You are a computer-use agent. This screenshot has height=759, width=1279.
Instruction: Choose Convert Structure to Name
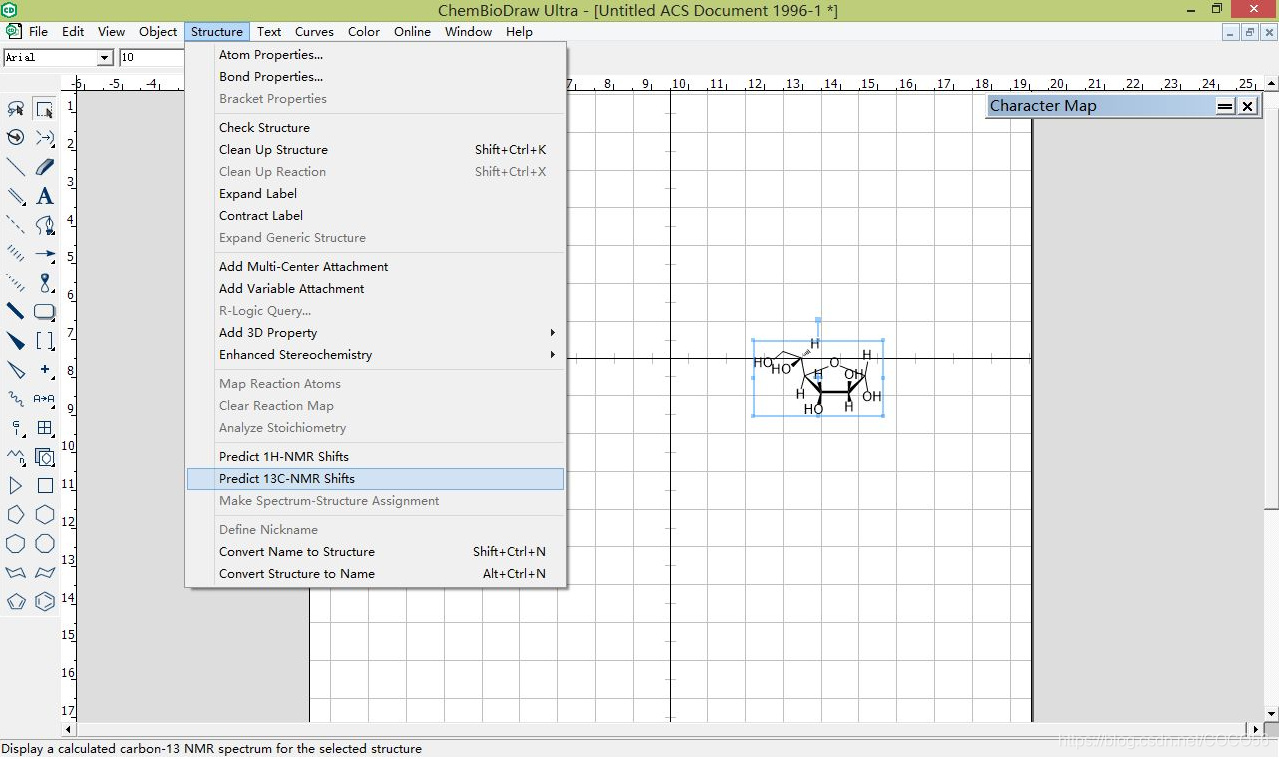(376, 574)
